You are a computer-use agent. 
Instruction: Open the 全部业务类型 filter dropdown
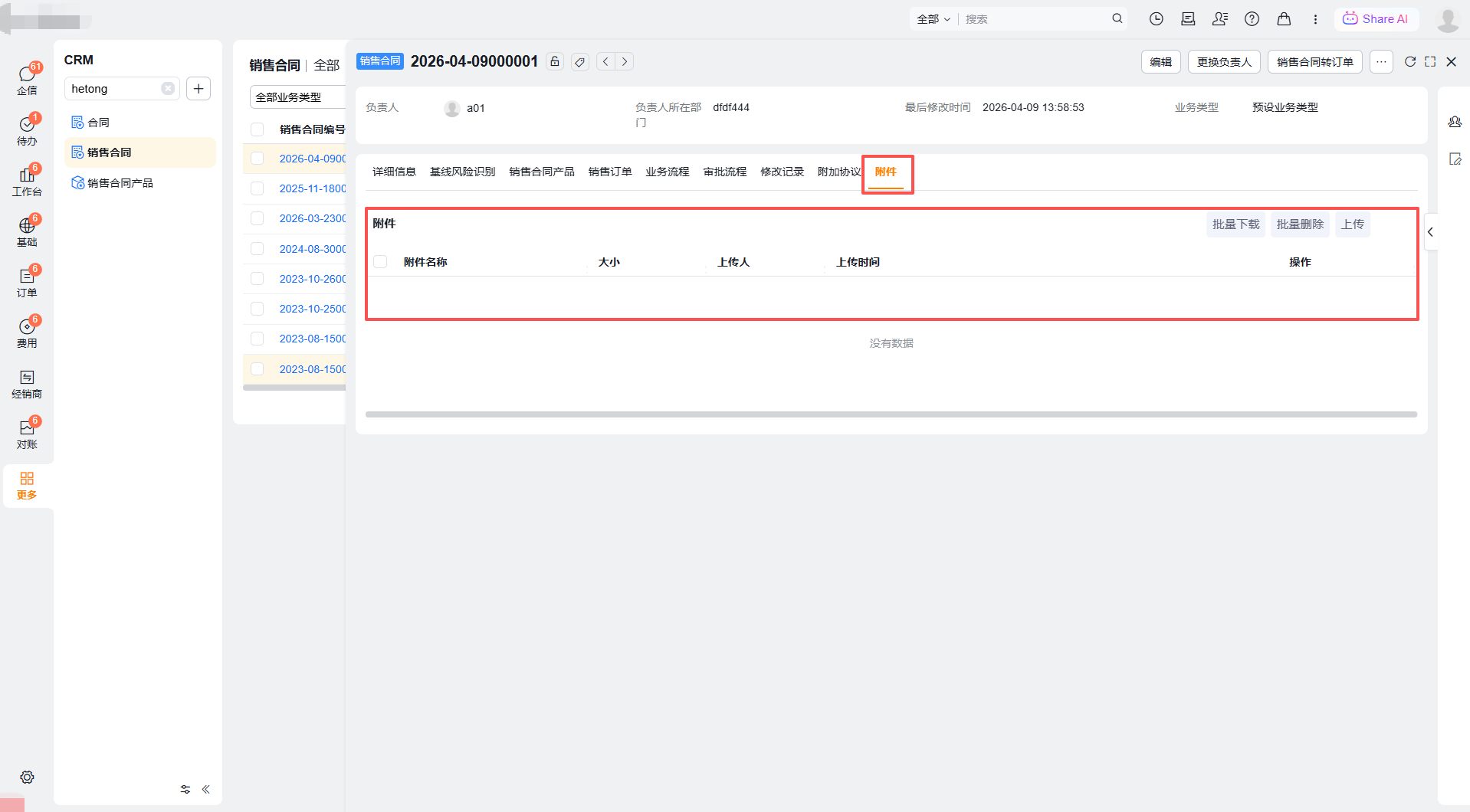coord(297,97)
